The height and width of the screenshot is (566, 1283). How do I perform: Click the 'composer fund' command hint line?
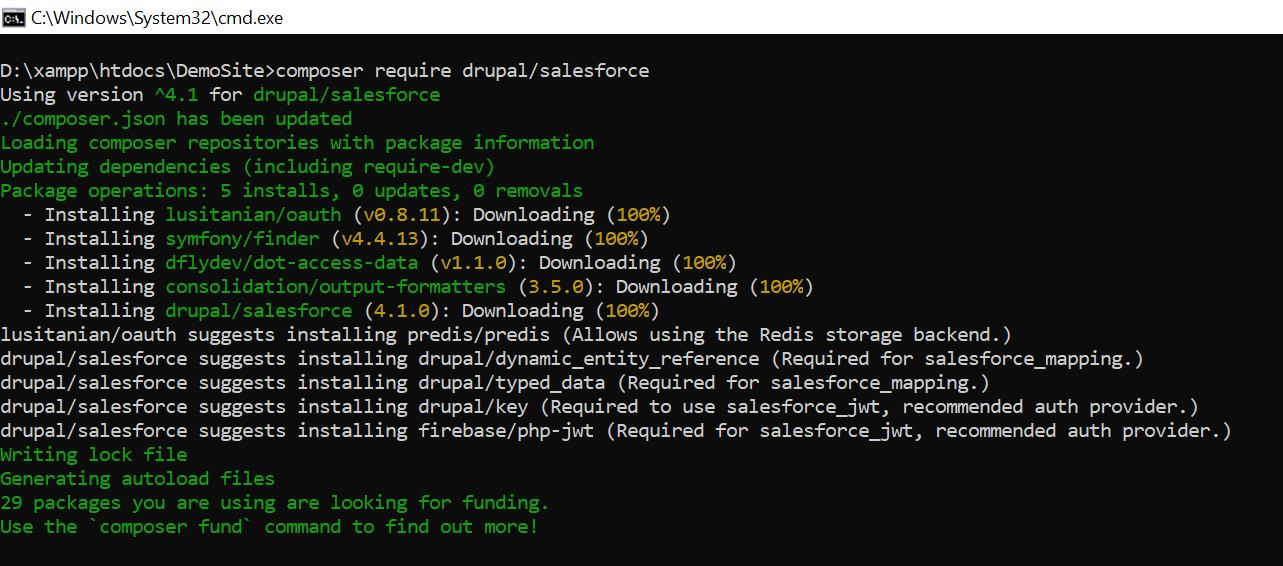tap(269, 527)
